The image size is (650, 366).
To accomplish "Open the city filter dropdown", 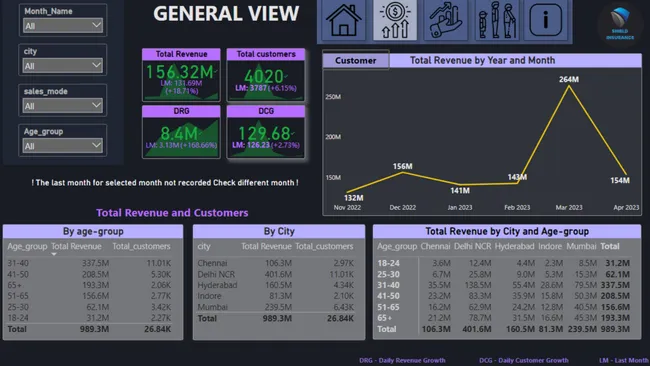I will click(x=63, y=66).
